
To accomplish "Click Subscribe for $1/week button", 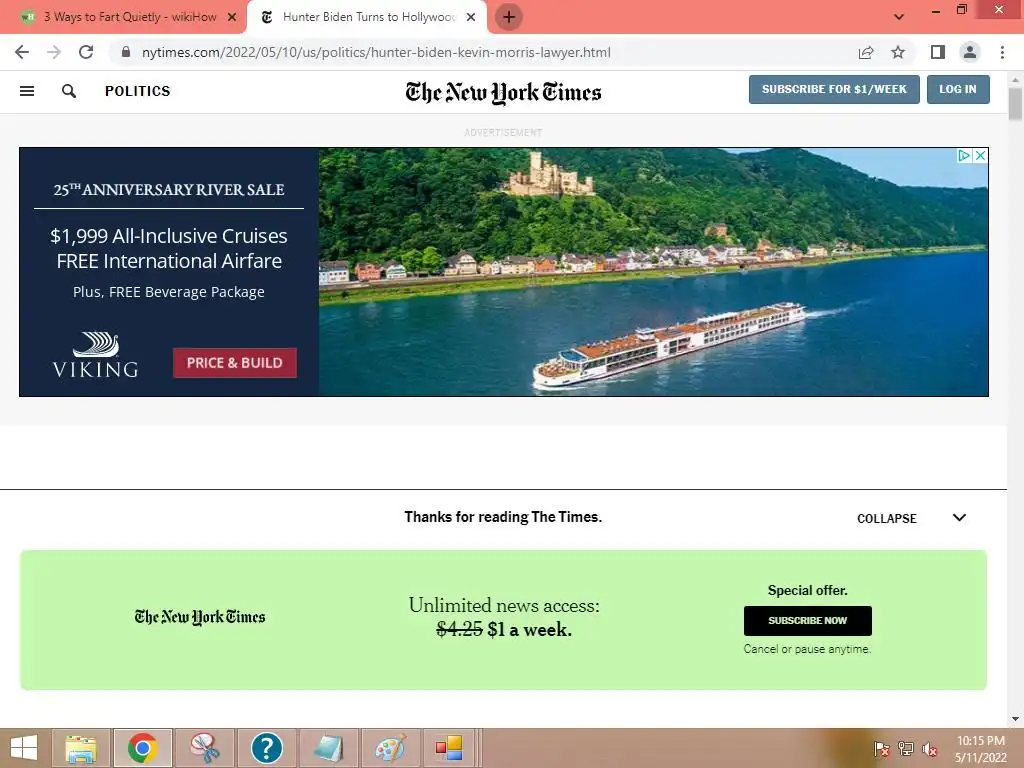I will [x=834, y=89].
